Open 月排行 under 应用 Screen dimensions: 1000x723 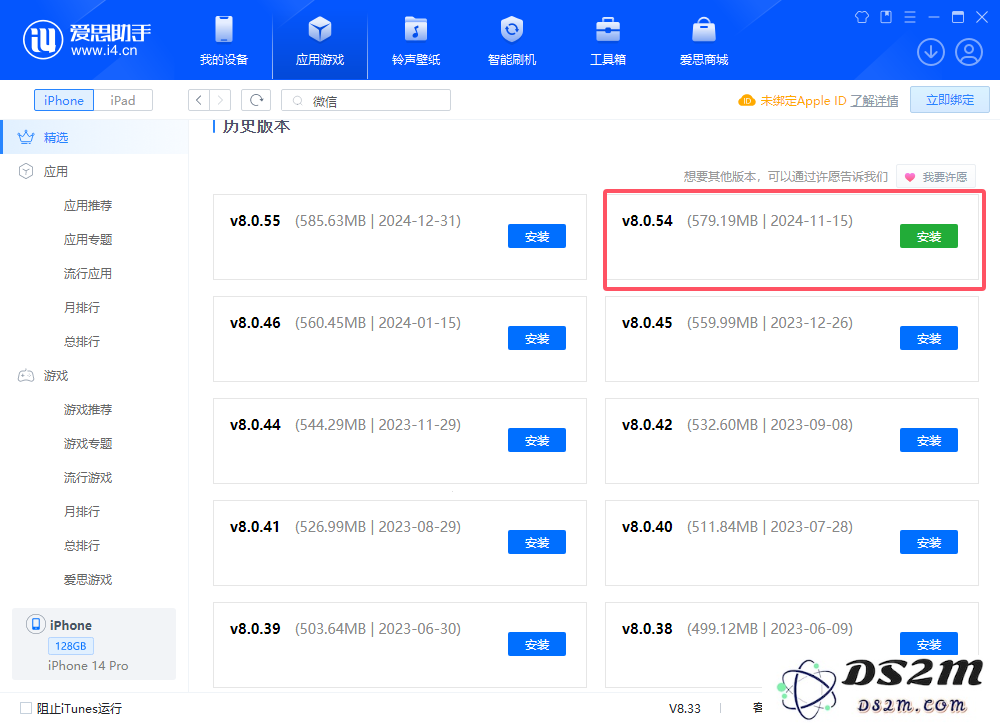point(82,307)
